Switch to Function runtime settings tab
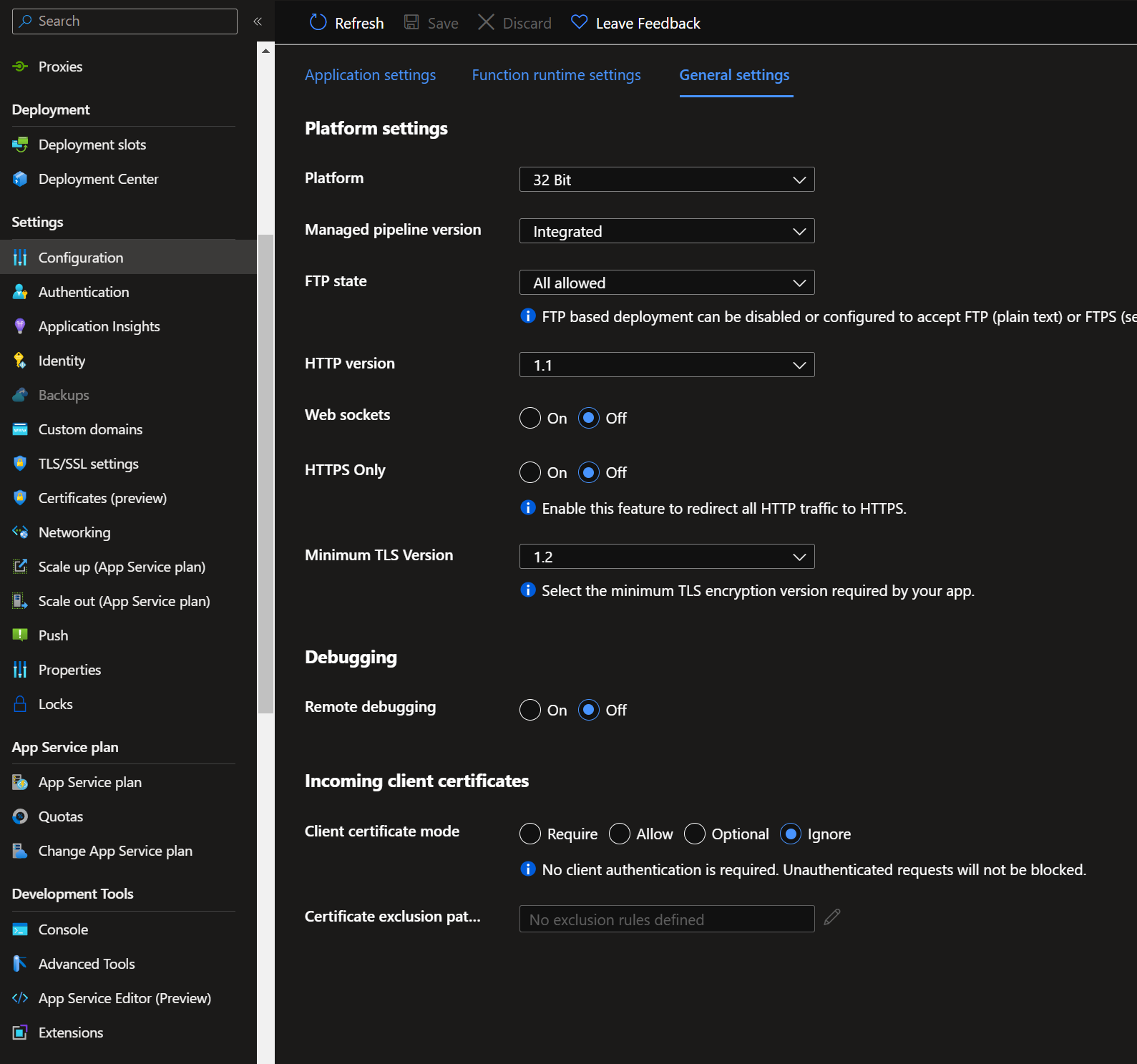The image size is (1137, 1064). click(x=556, y=75)
